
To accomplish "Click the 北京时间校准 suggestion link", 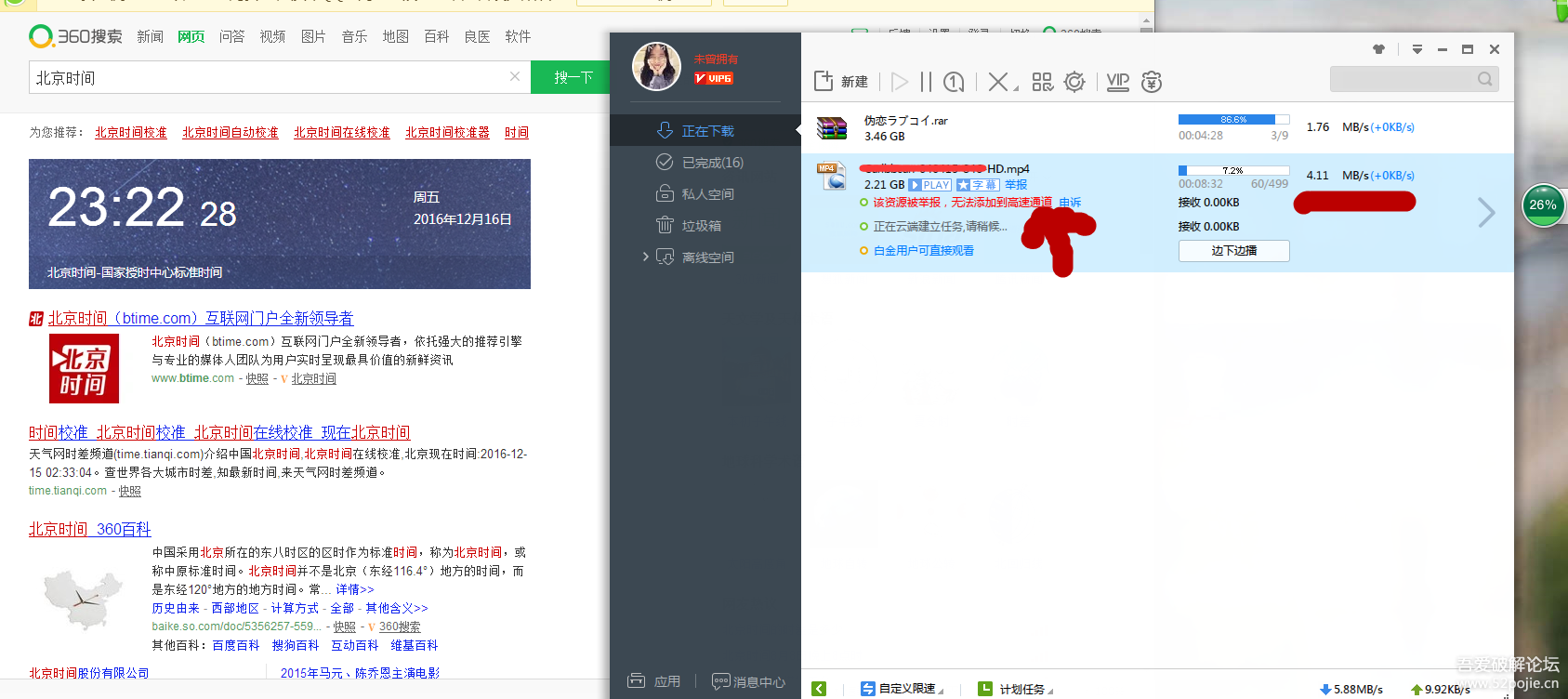I will tap(131, 133).
